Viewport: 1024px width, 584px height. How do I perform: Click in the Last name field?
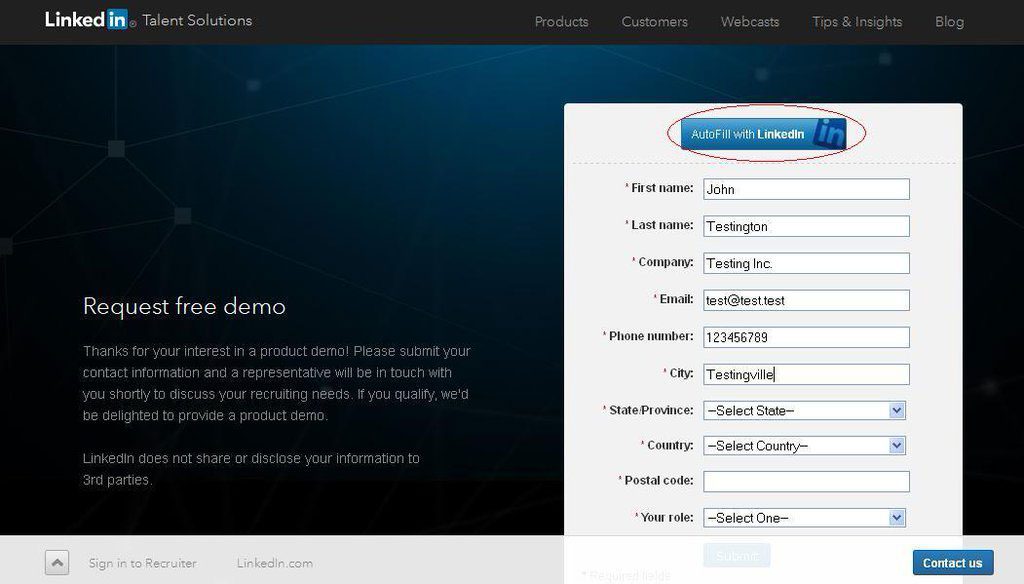(x=806, y=227)
